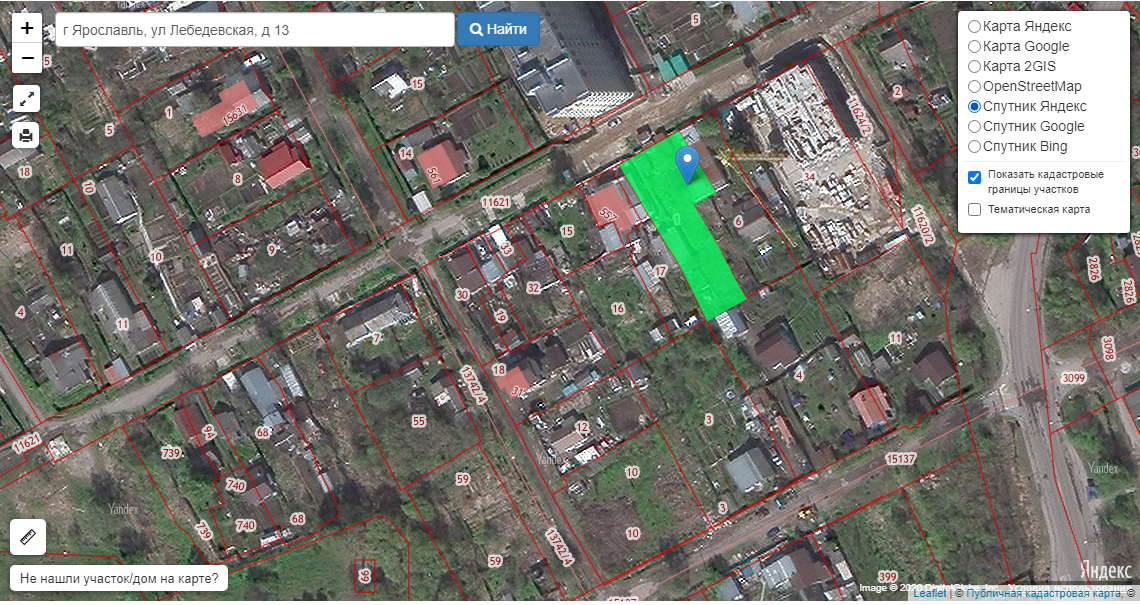
Task: Open the ruler measurement tool
Action: tap(27, 537)
